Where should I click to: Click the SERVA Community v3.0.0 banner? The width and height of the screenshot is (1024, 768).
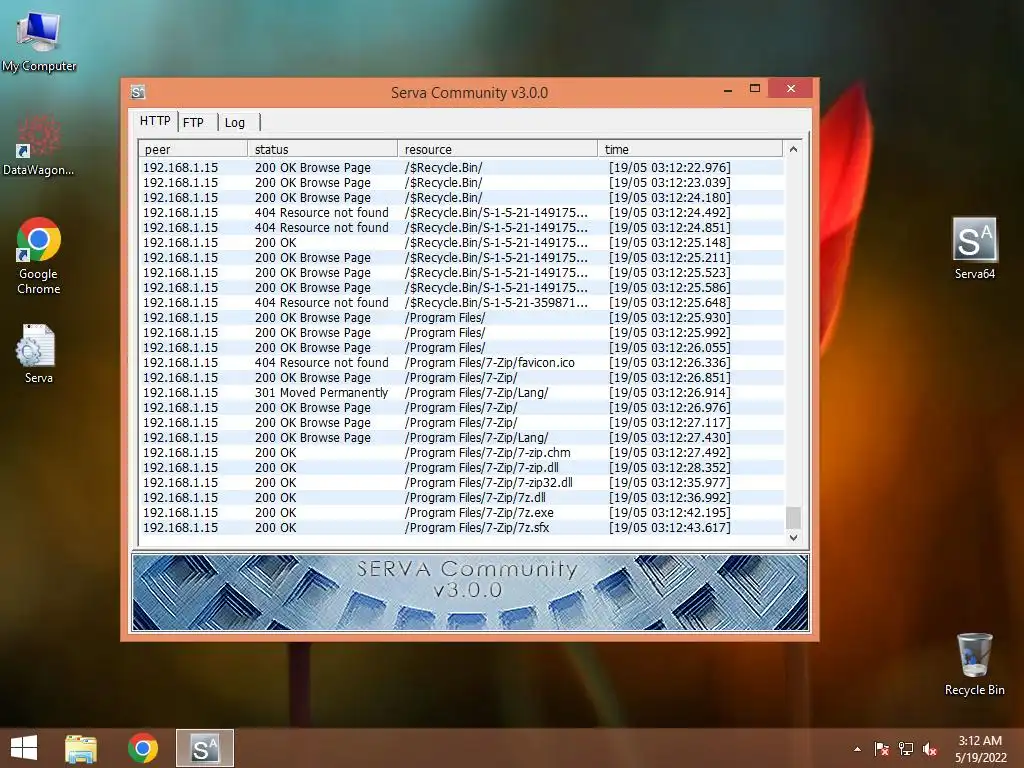pyautogui.click(x=470, y=592)
